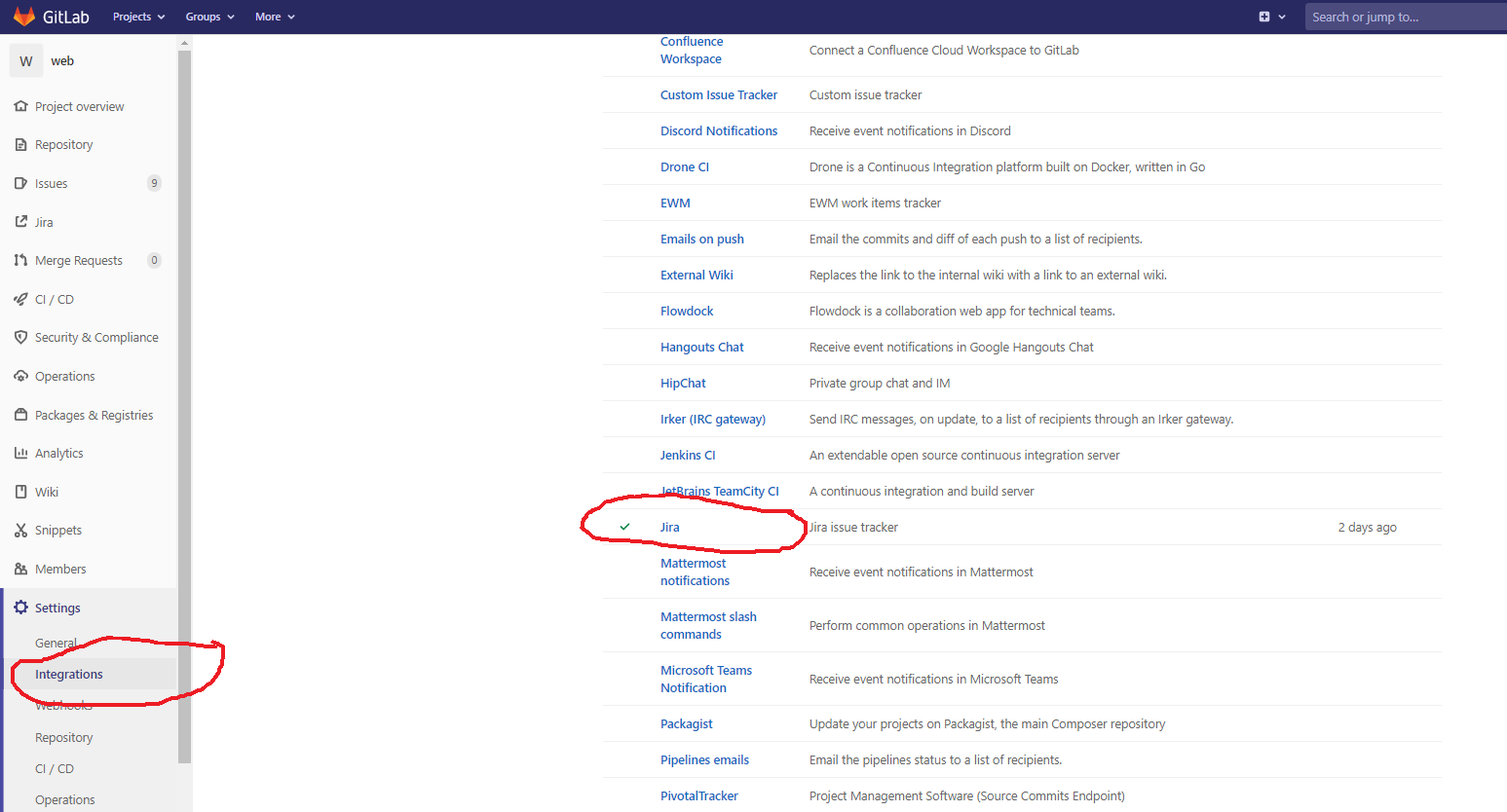Open the plus create-new dropdown
The image size is (1507, 812).
click(x=1271, y=17)
